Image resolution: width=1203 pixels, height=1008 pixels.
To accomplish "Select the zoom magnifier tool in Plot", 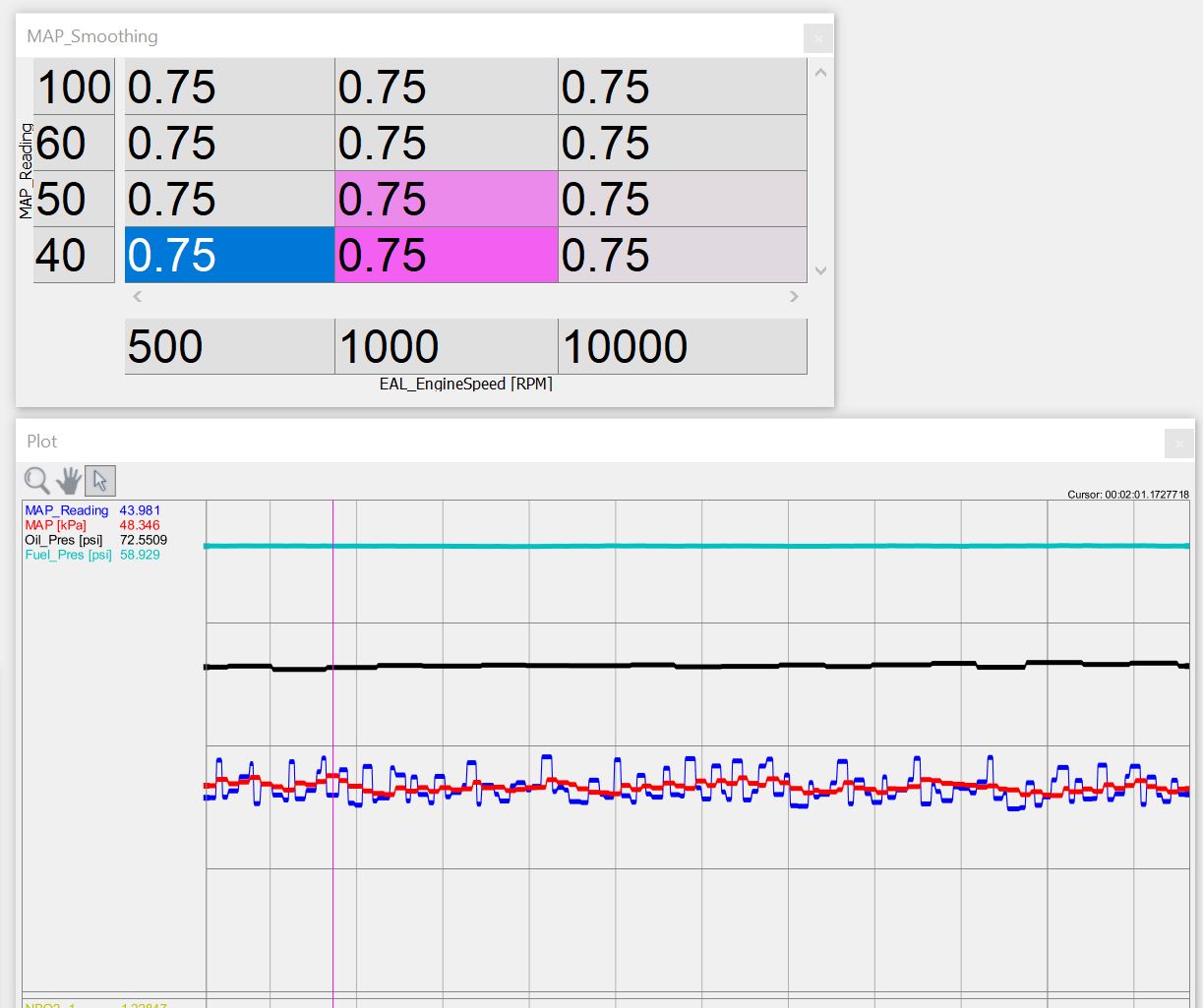I will (37, 480).
